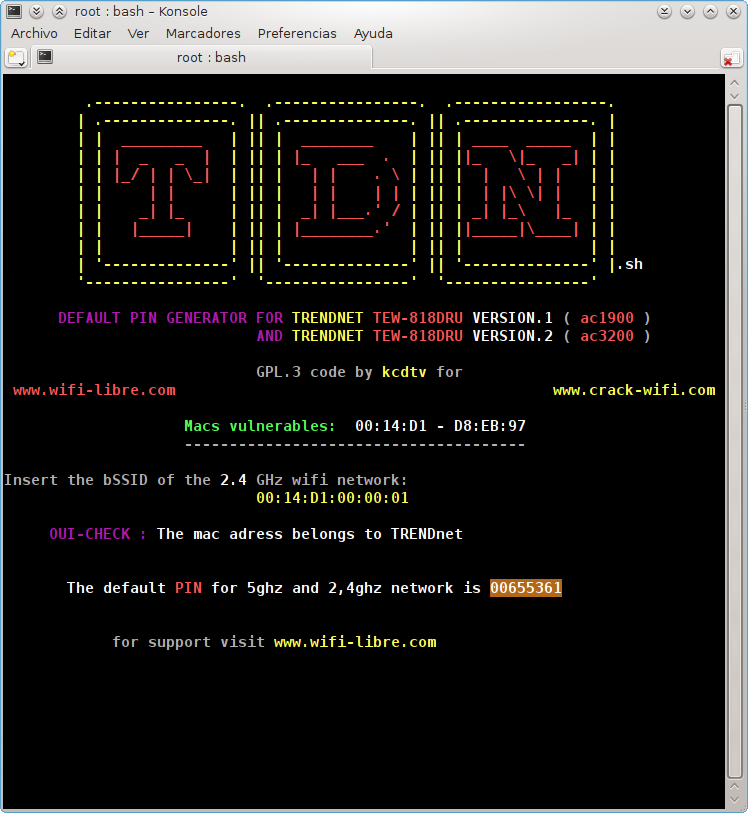Open the Marcadores menu
The height and width of the screenshot is (813, 748).
[x=203, y=34]
